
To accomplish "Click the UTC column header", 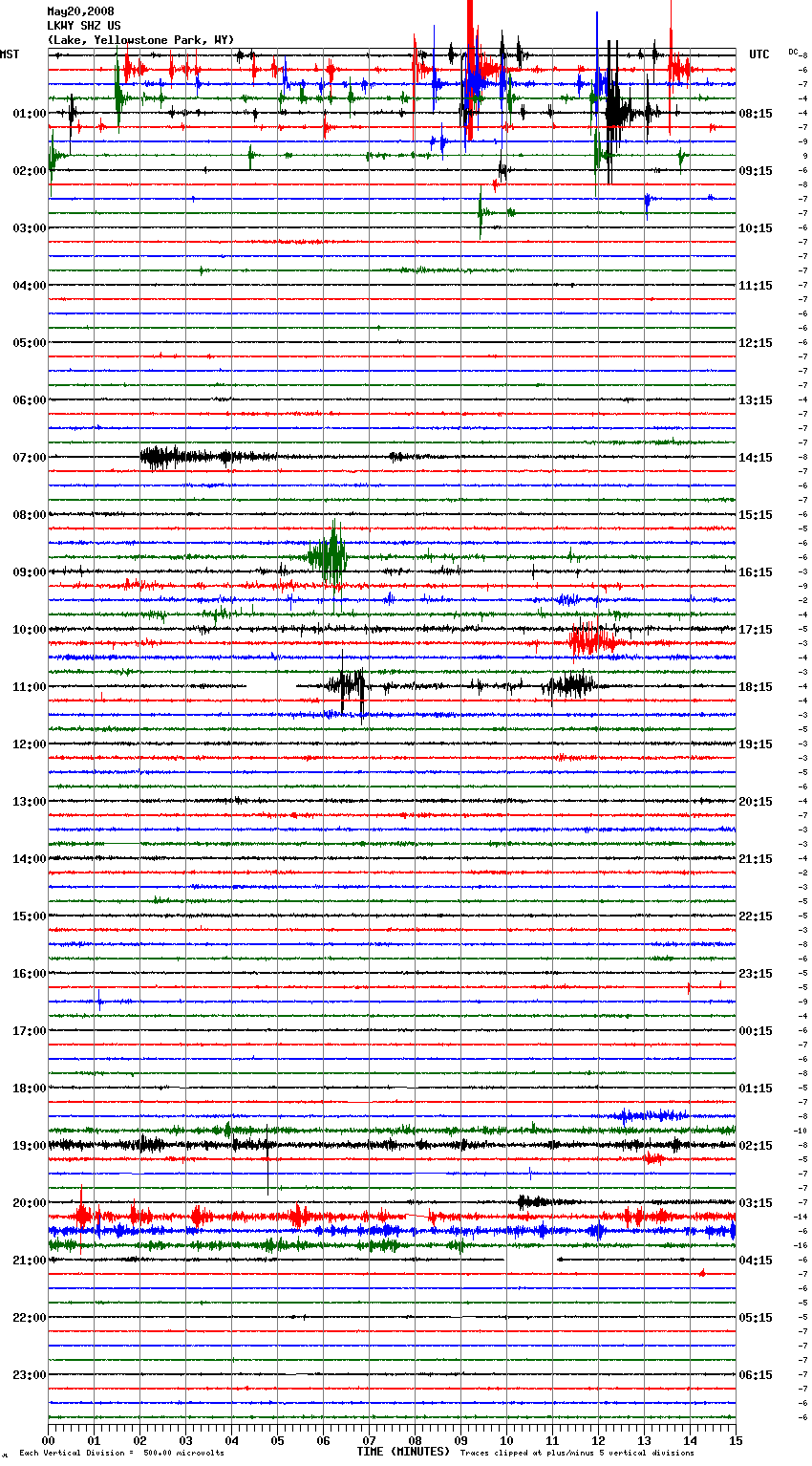I will point(759,54).
